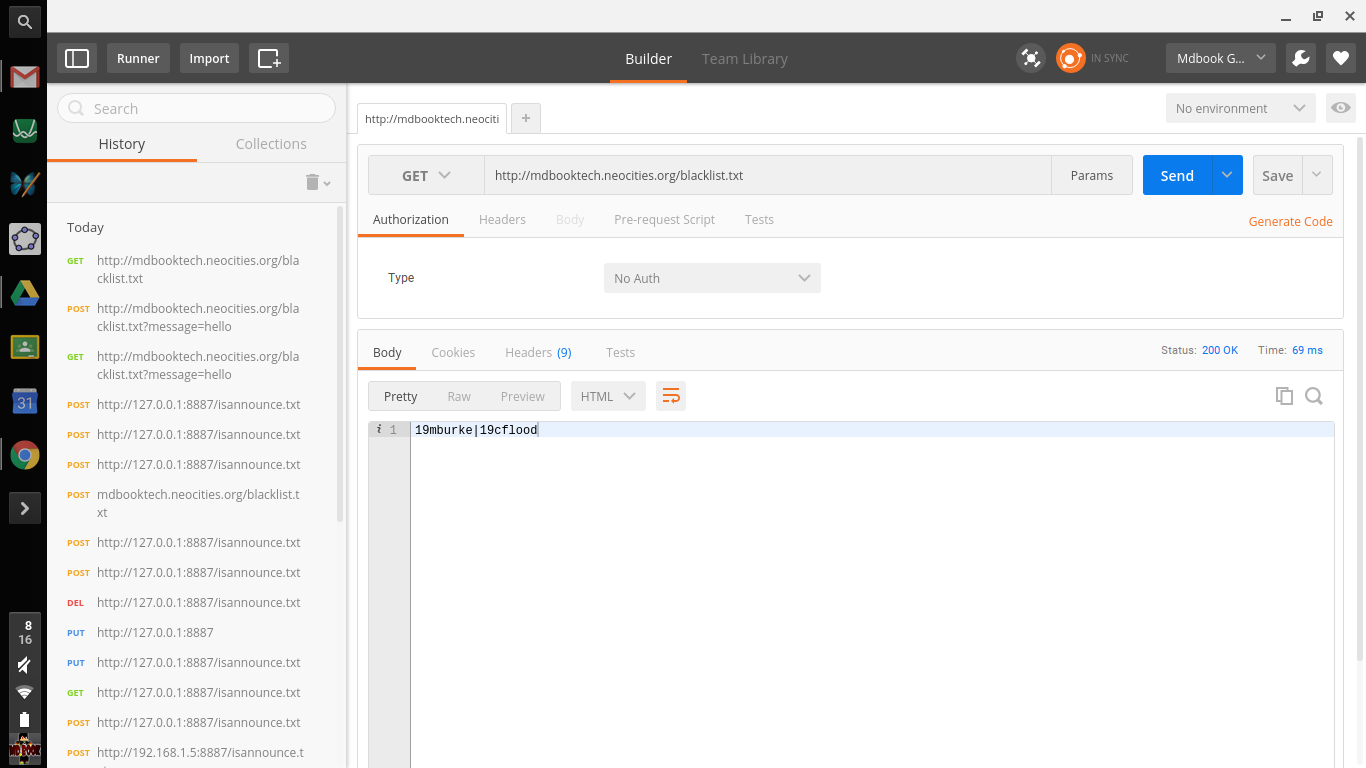
Task: Select the mdbooktech.neociti request tab
Action: tap(432, 118)
